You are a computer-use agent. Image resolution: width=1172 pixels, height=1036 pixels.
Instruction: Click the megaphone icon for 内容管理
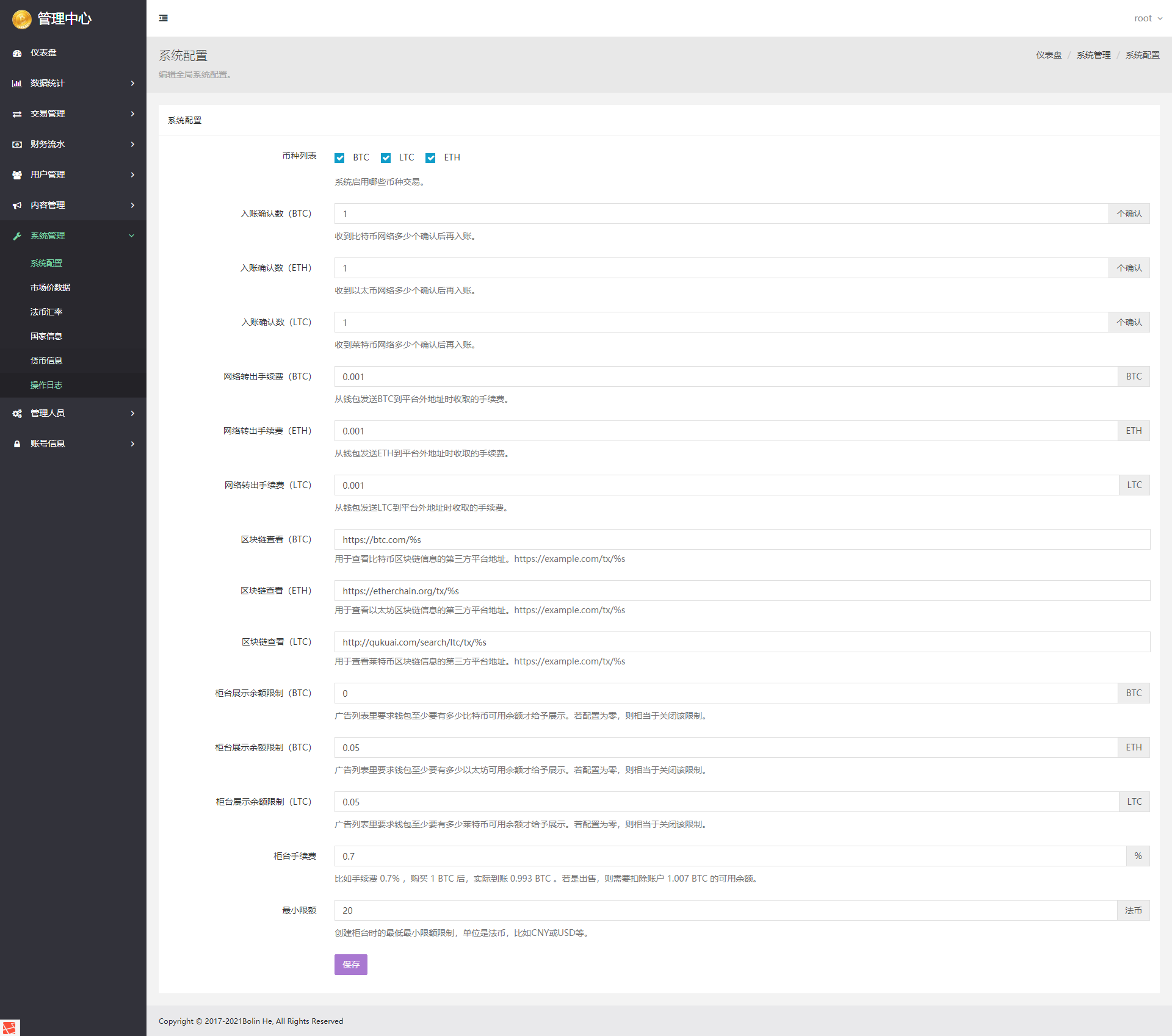click(17, 206)
